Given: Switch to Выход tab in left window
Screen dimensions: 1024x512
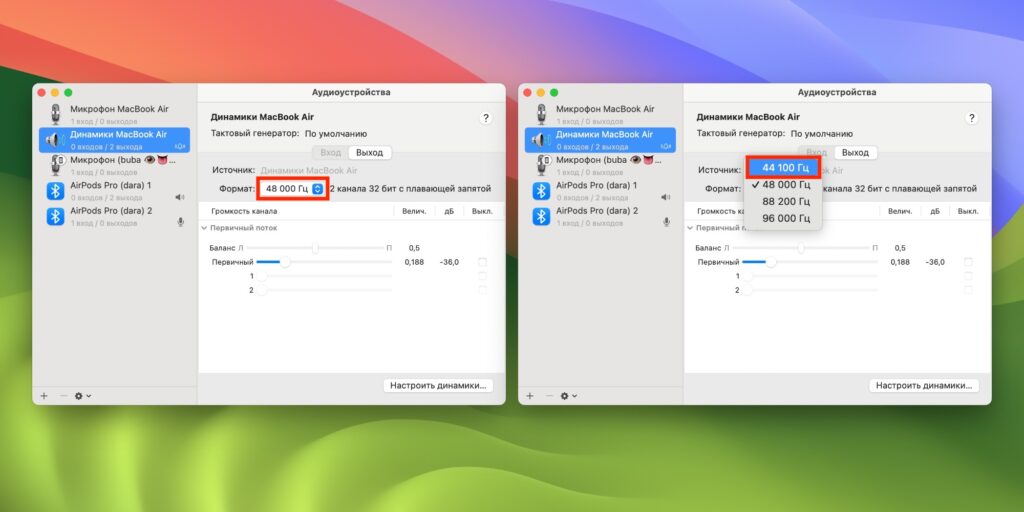Looking at the screenshot, I should [370, 153].
